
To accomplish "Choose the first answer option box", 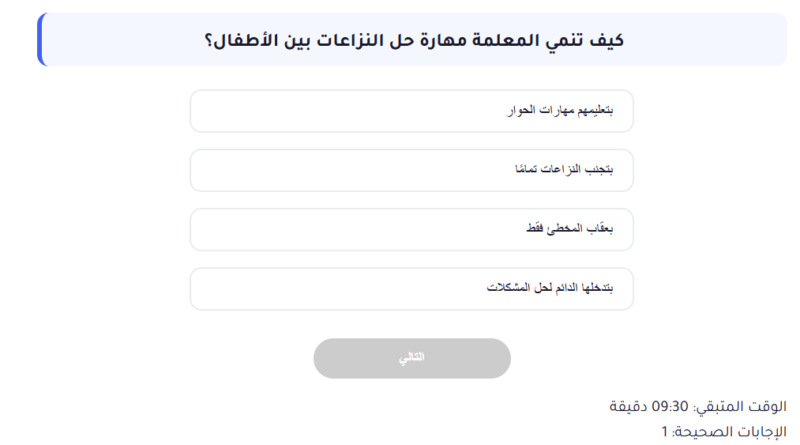I will (411, 111).
